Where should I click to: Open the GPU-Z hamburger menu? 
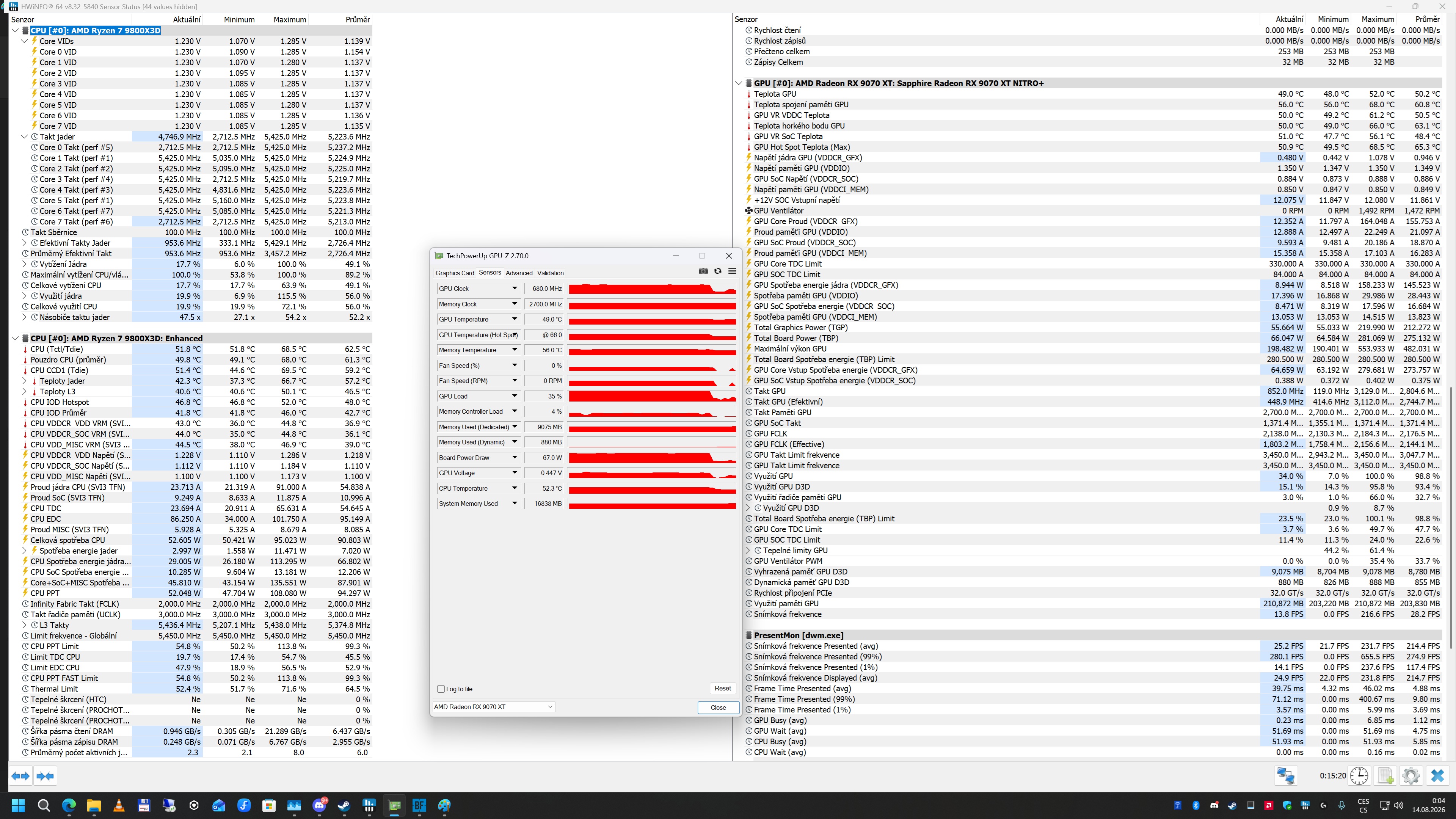[x=732, y=271]
